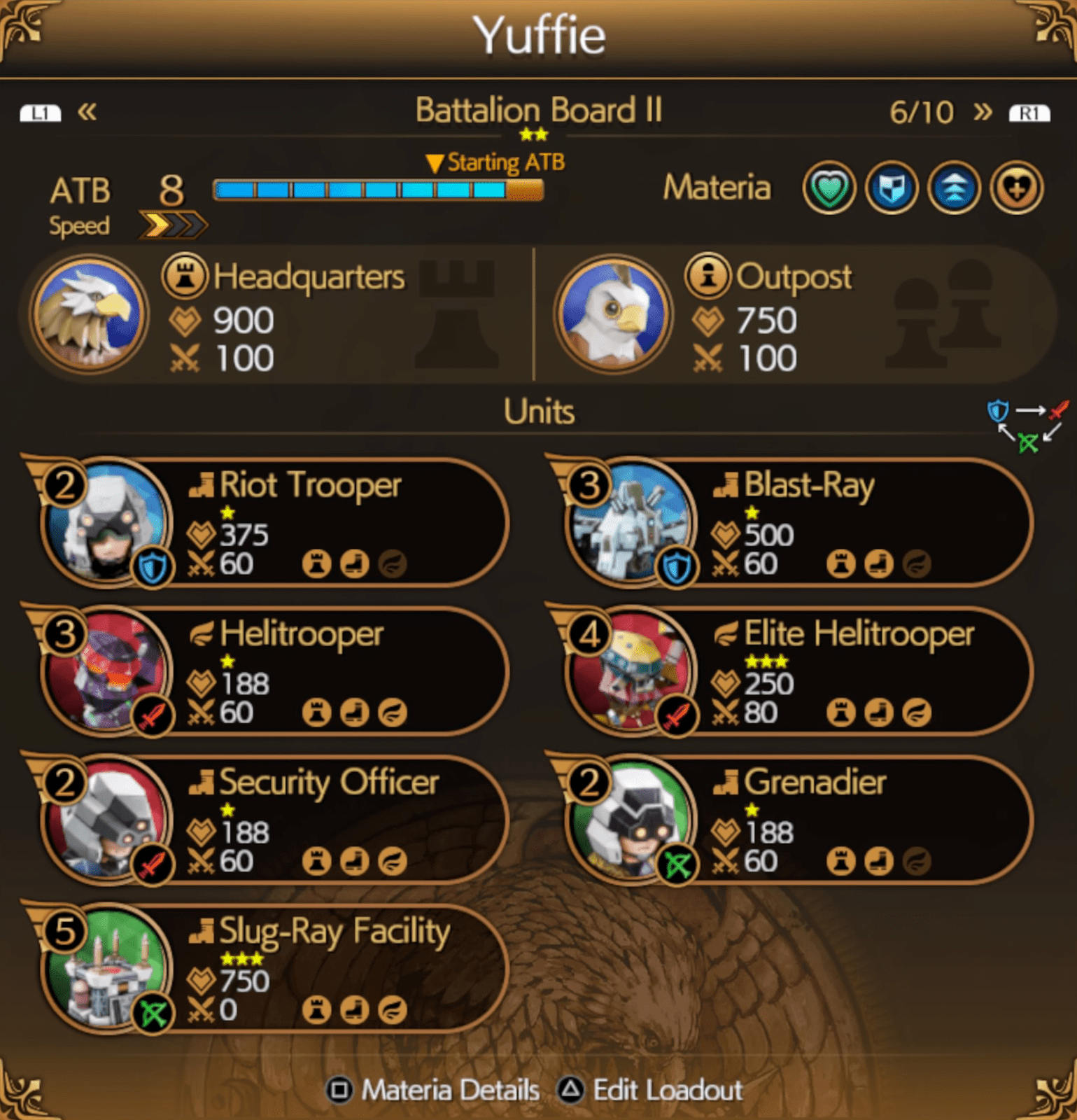
Task: Click the Starting ATB gauge bar
Action: tap(378, 190)
